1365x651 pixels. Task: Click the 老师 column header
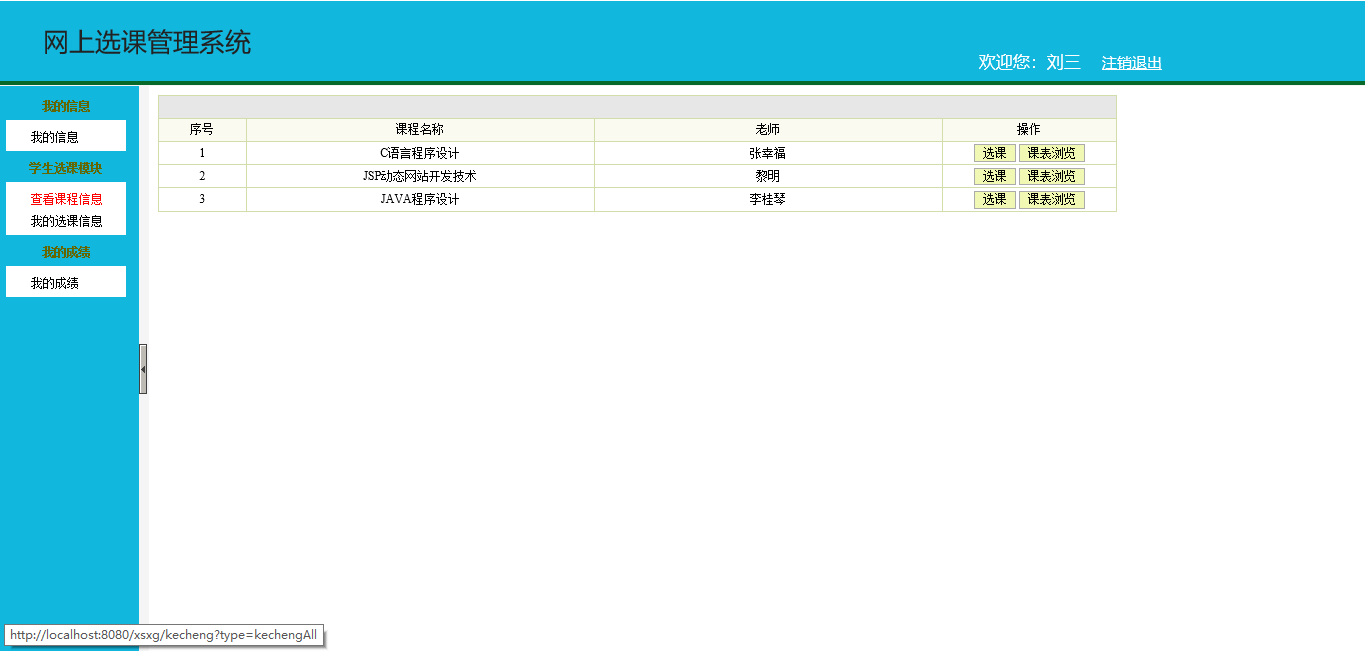tap(768, 130)
